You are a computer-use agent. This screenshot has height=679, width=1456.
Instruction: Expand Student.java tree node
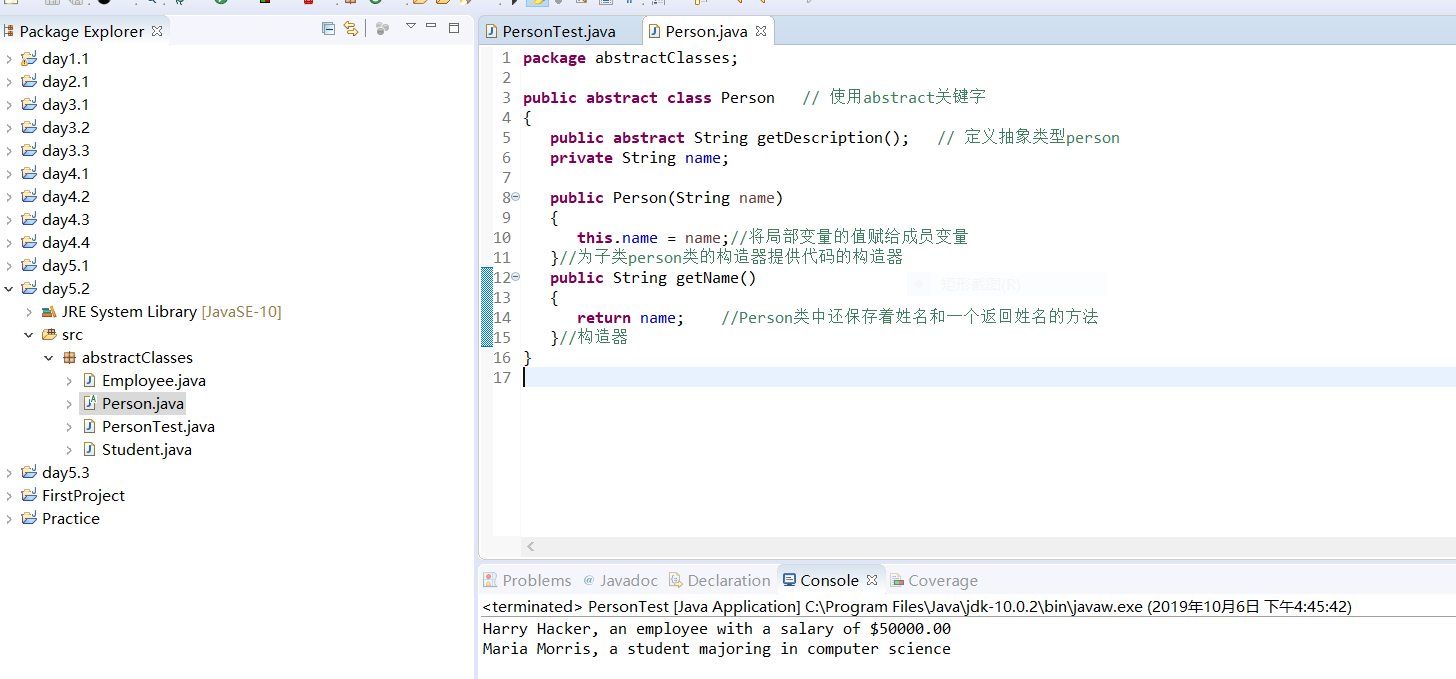pyautogui.click(x=69, y=450)
